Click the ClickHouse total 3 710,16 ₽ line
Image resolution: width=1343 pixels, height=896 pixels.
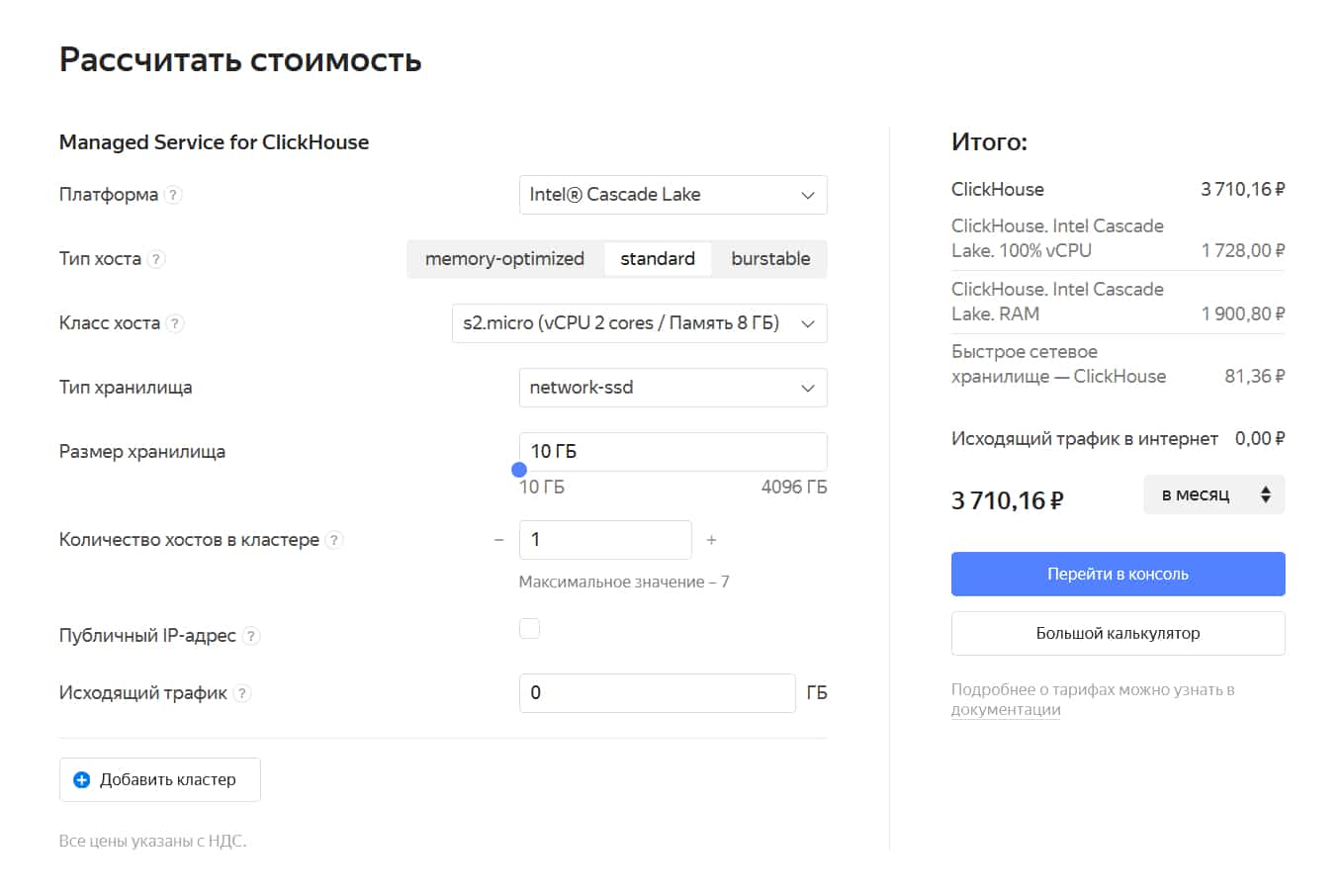[x=1118, y=189]
